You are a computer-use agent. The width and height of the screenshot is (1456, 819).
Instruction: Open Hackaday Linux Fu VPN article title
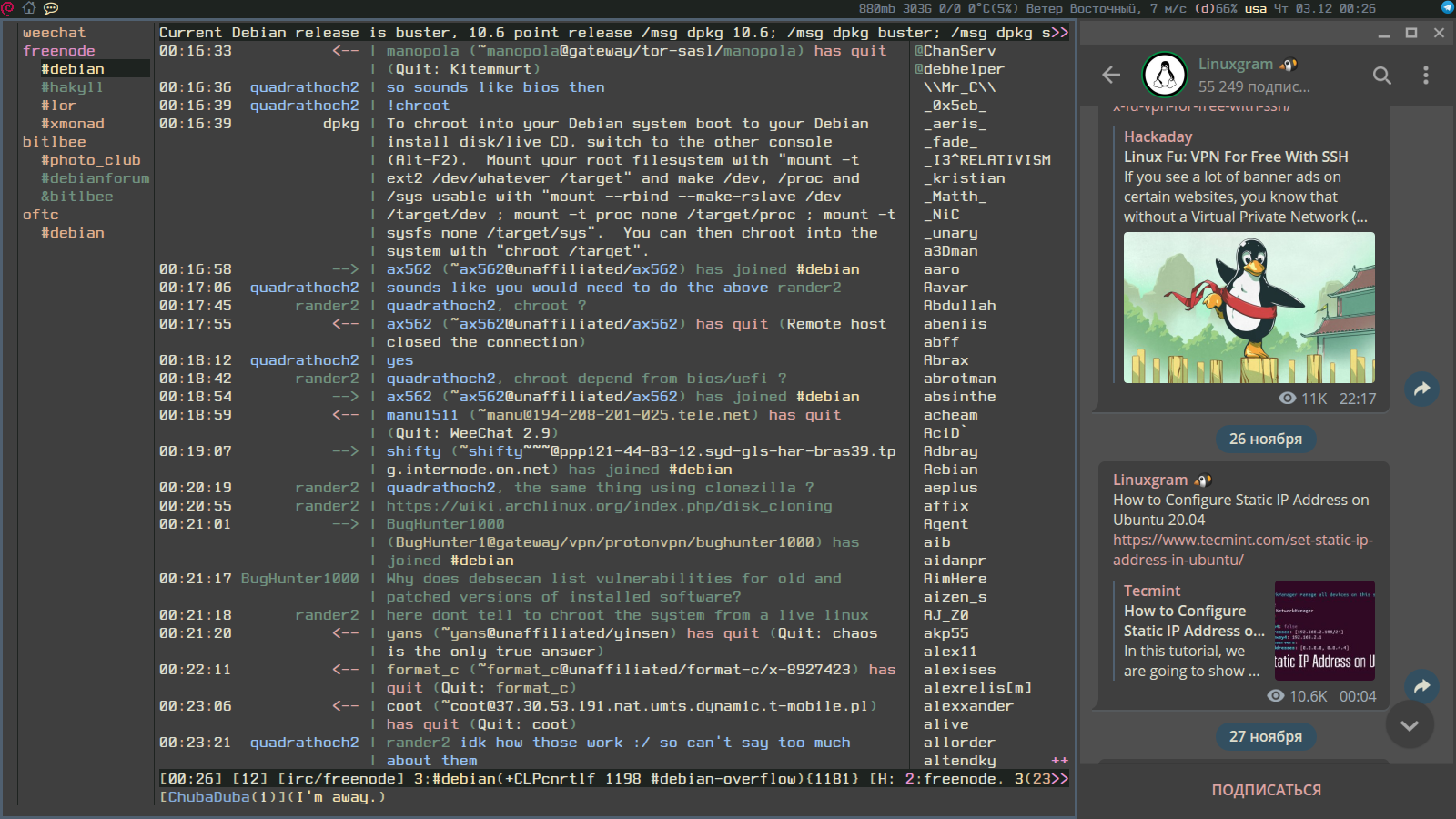pyautogui.click(x=1236, y=157)
